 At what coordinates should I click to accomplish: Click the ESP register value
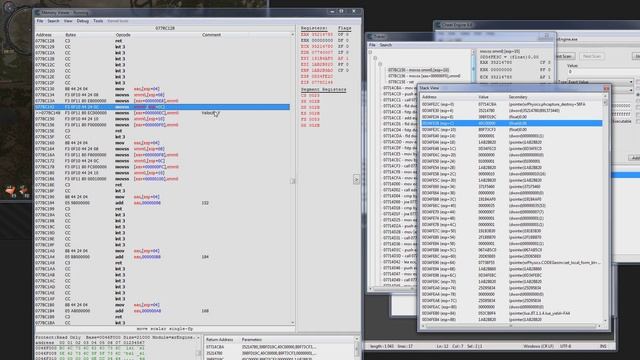[x=317, y=76]
